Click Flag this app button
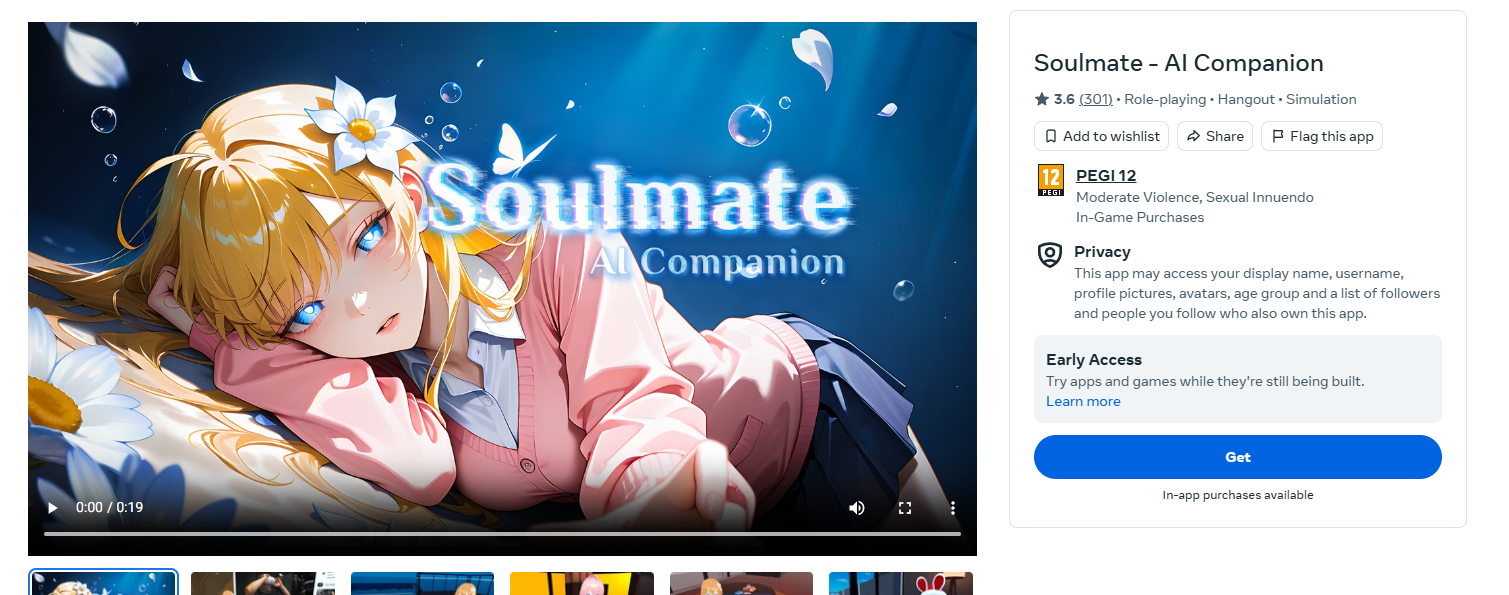 tap(1322, 136)
